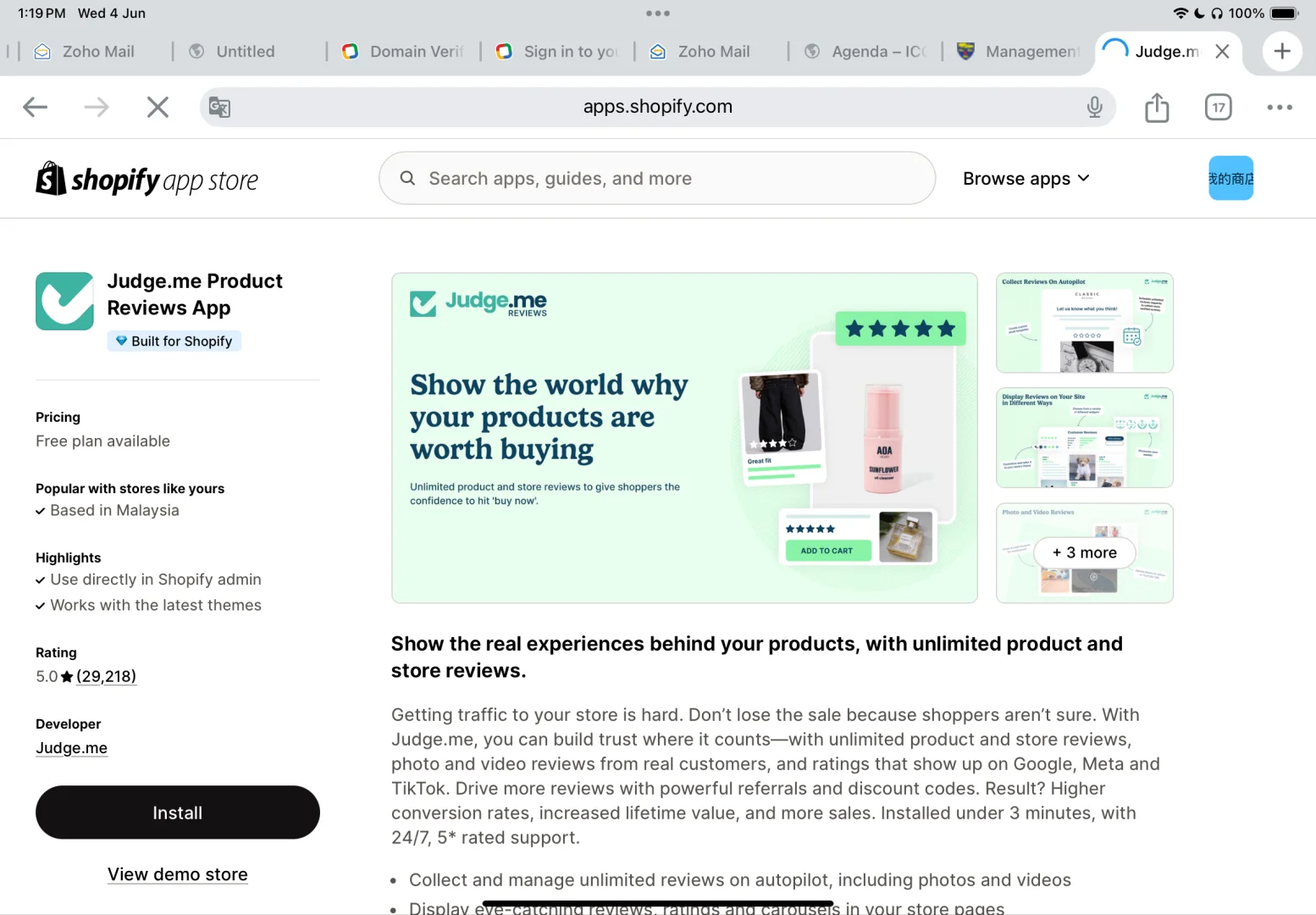Open the 29,218 reviews link
Screen dimensions: 1316x915
(x=106, y=676)
